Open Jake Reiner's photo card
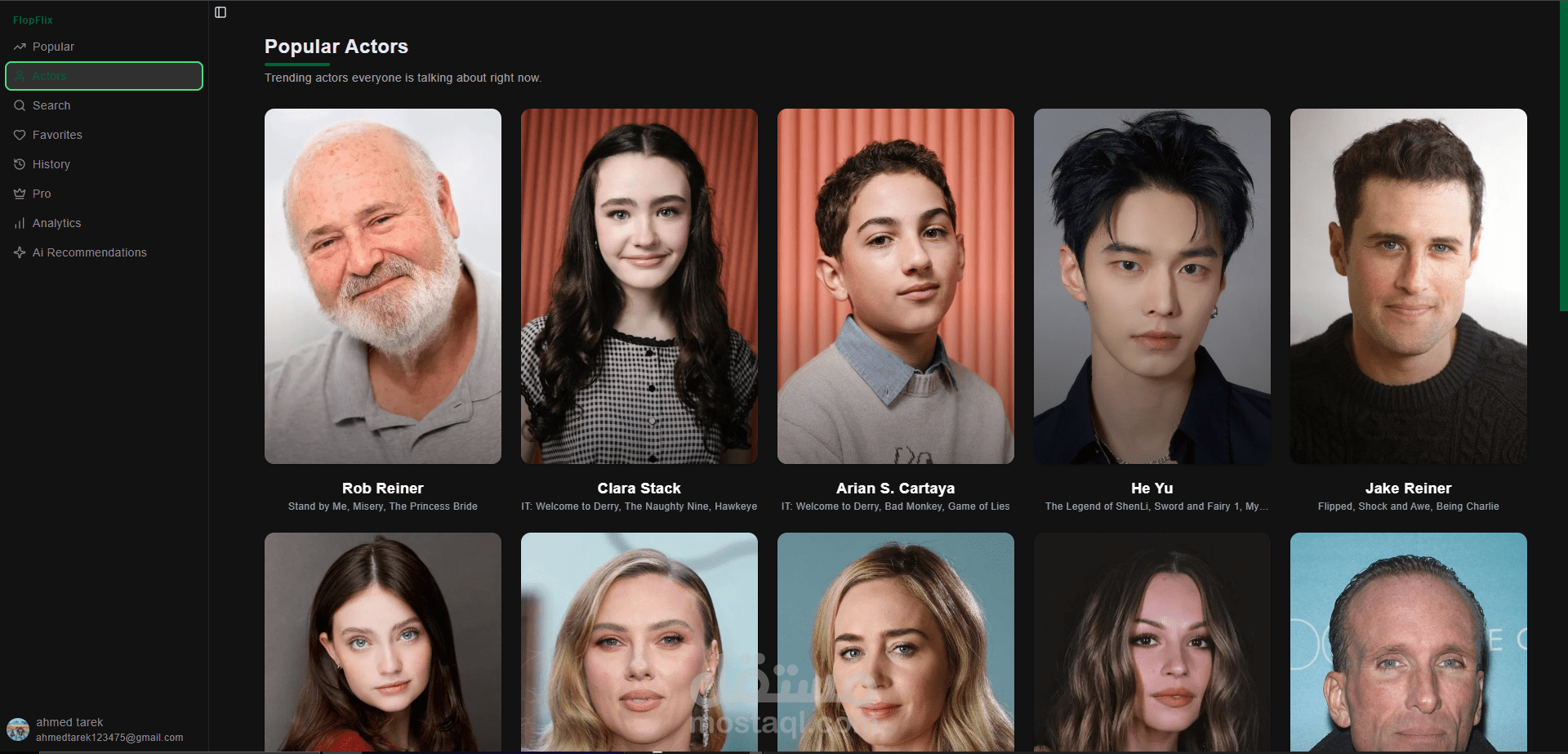The height and width of the screenshot is (754, 1568). (1409, 286)
